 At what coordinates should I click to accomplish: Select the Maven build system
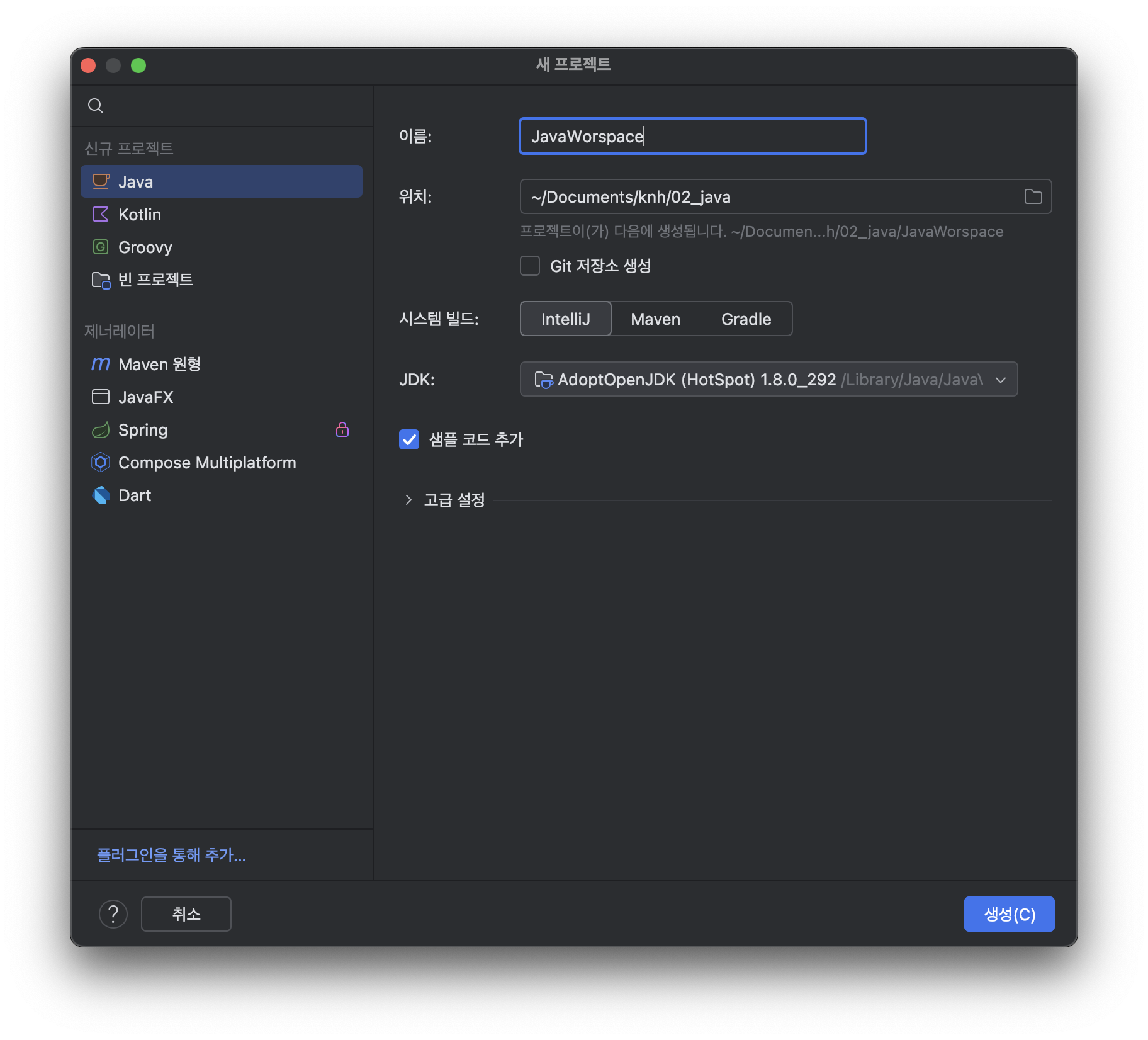pyautogui.click(x=655, y=319)
